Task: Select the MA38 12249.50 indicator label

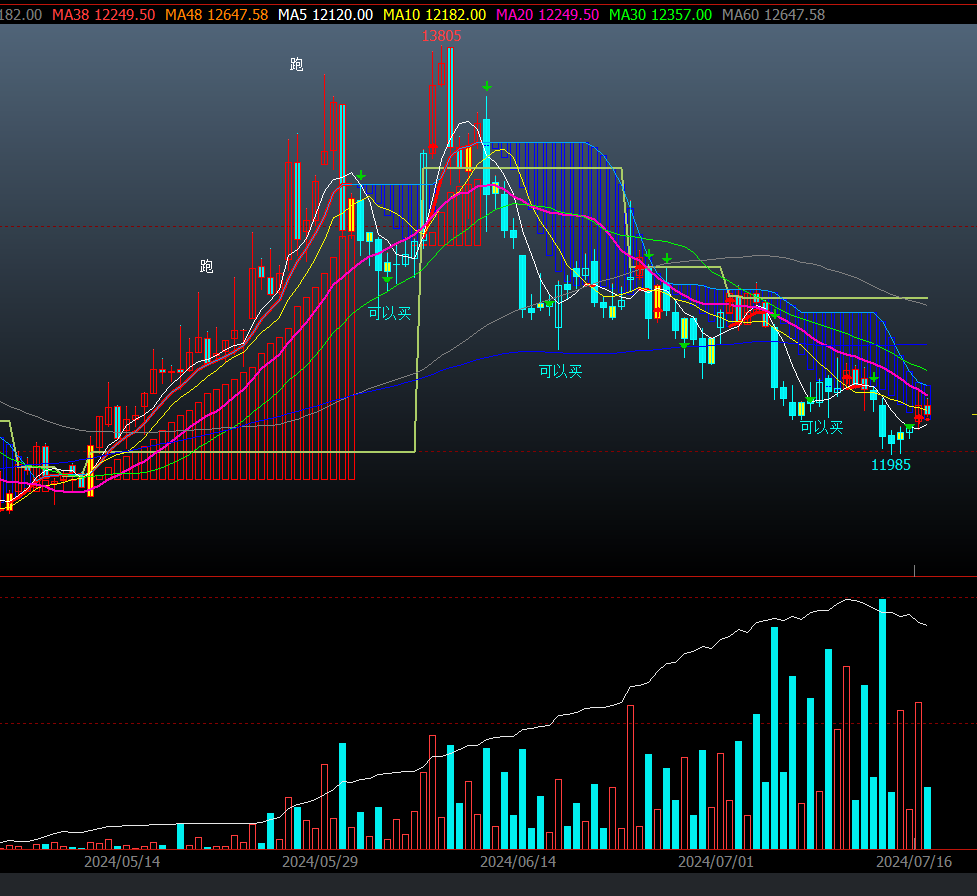Action: 103,14
